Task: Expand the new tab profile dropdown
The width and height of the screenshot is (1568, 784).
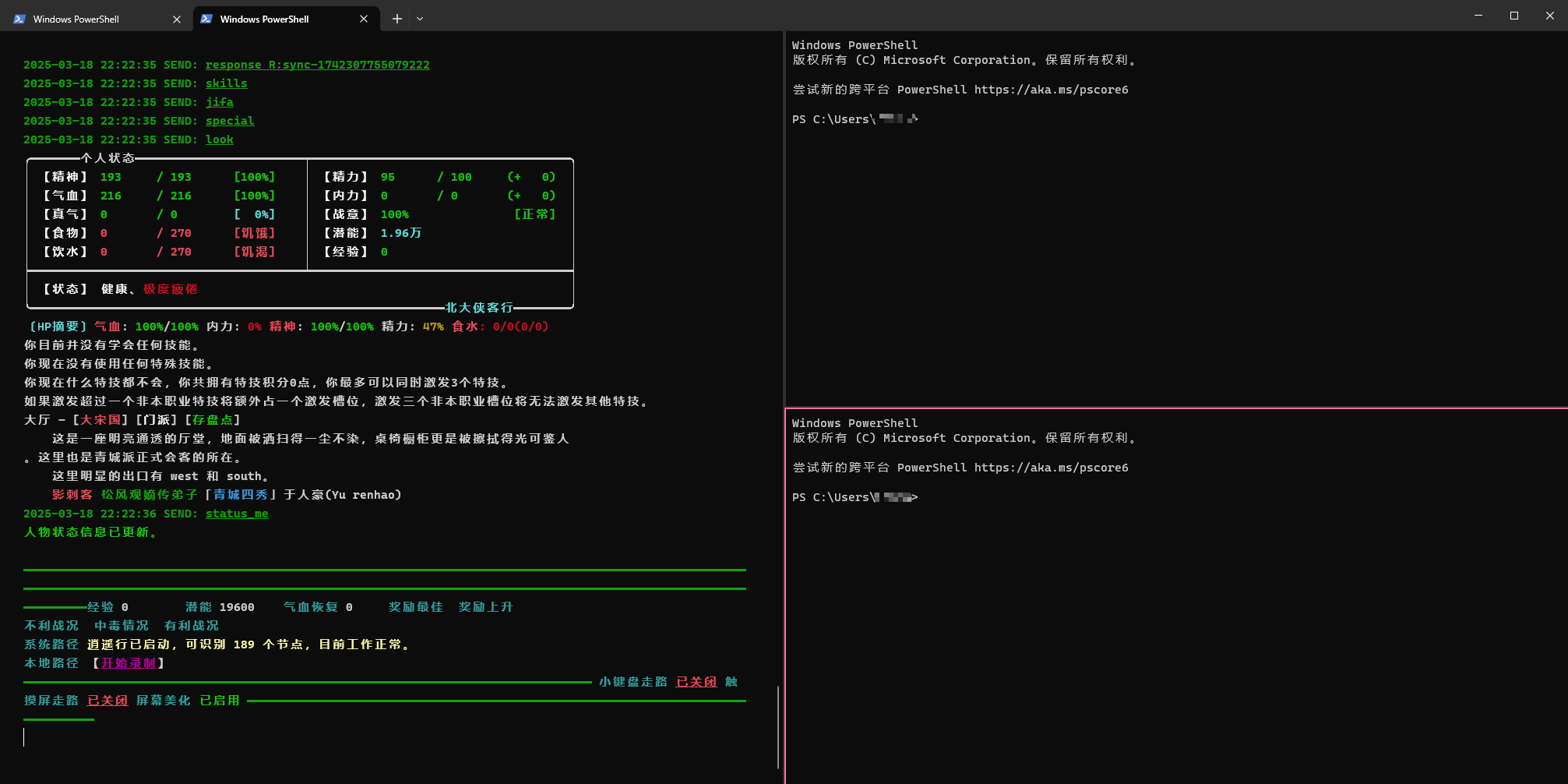Action: (x=420, y=19)
